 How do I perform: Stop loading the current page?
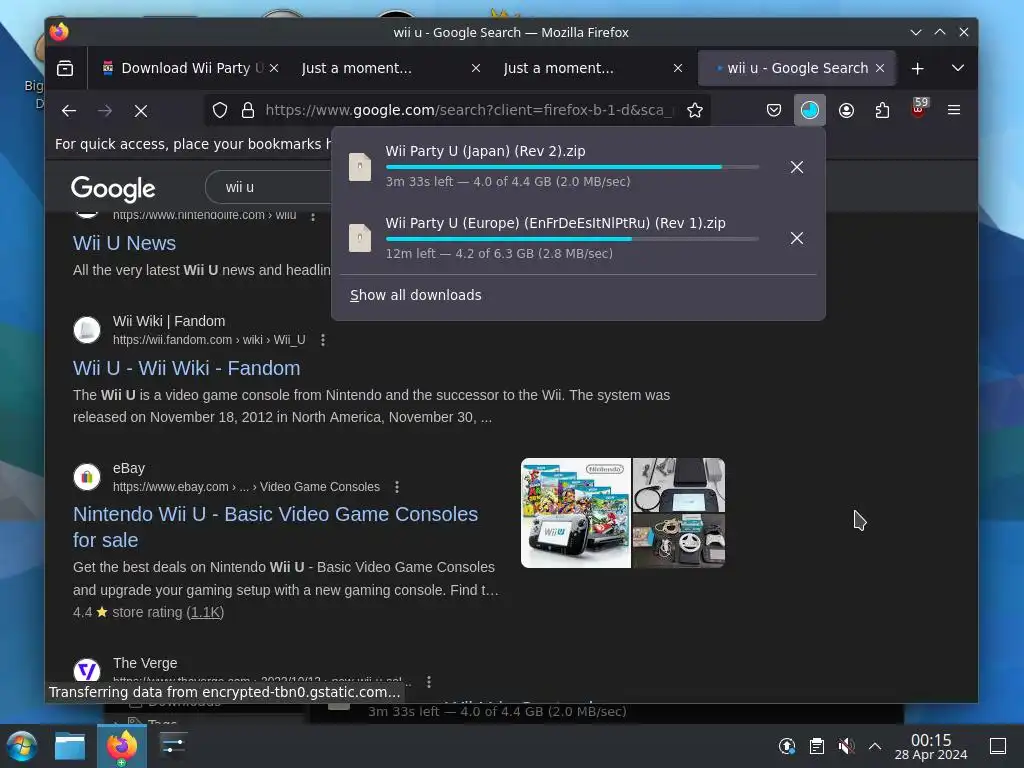pyautogui.click(x=140, y=110)
